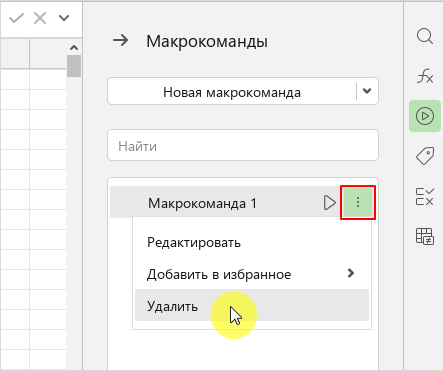Confirm formula entry with the checkmark icon
The height and width of the screenshot is (371, 444).
(x=16, y=18)
